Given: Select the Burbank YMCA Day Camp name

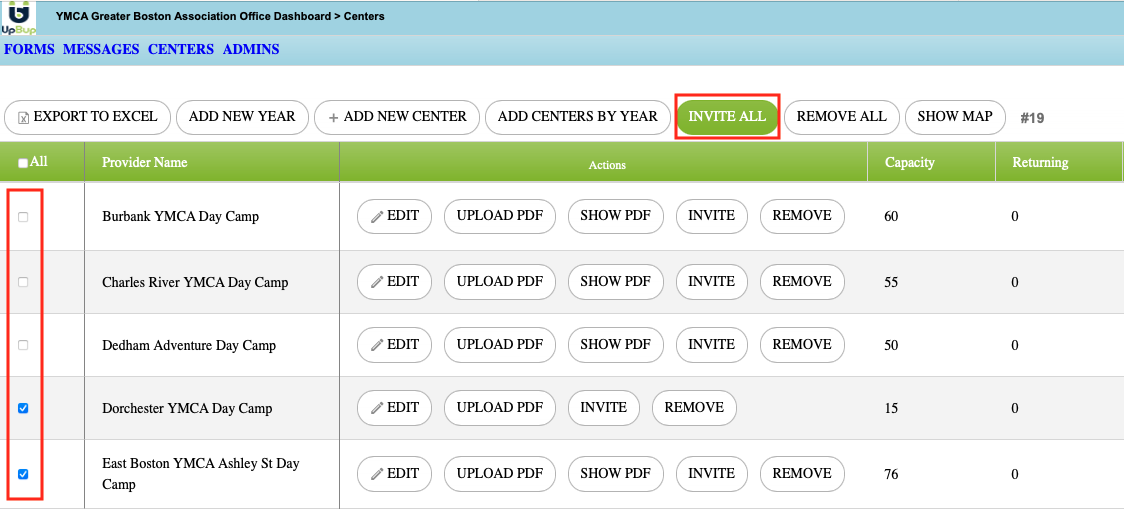Looking at the screenshot, I should [x=181, y=217].
